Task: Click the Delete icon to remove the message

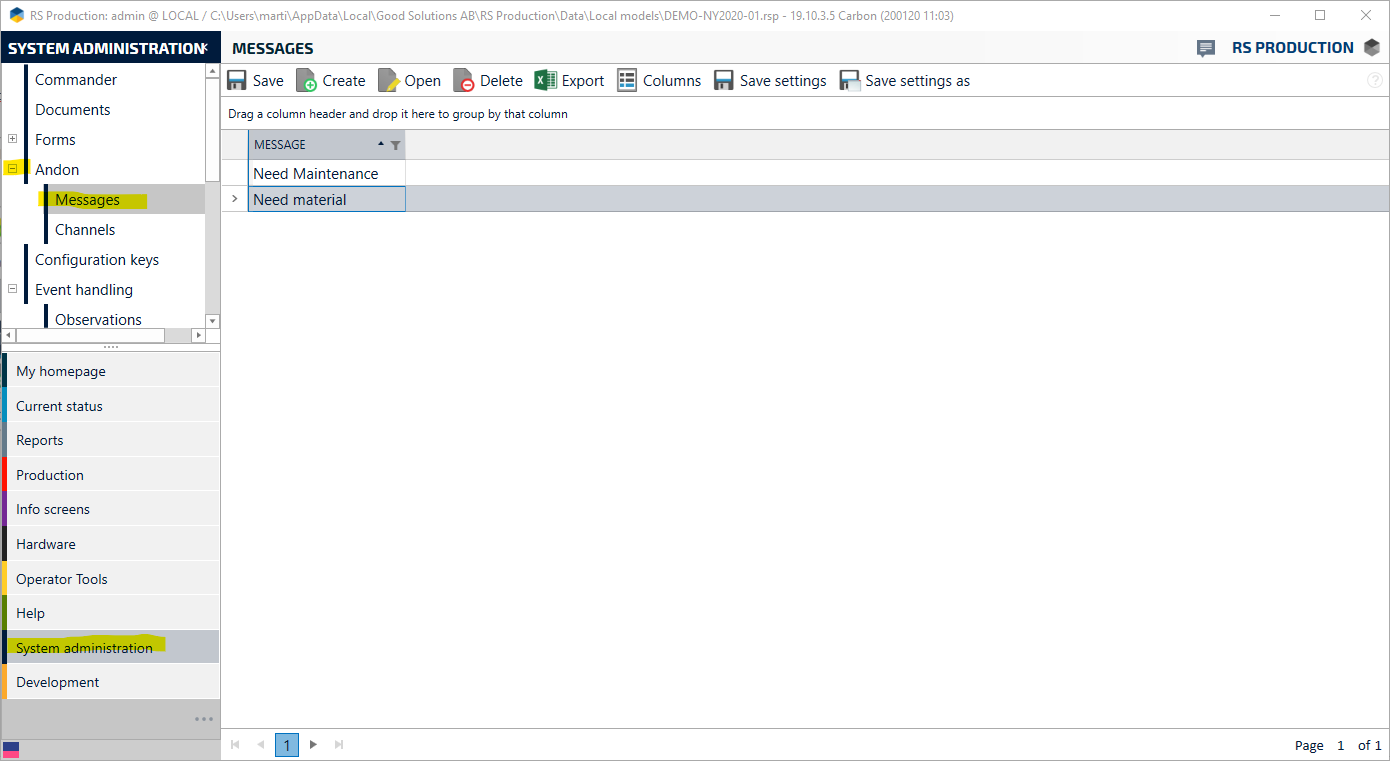Action: [463, 80]
